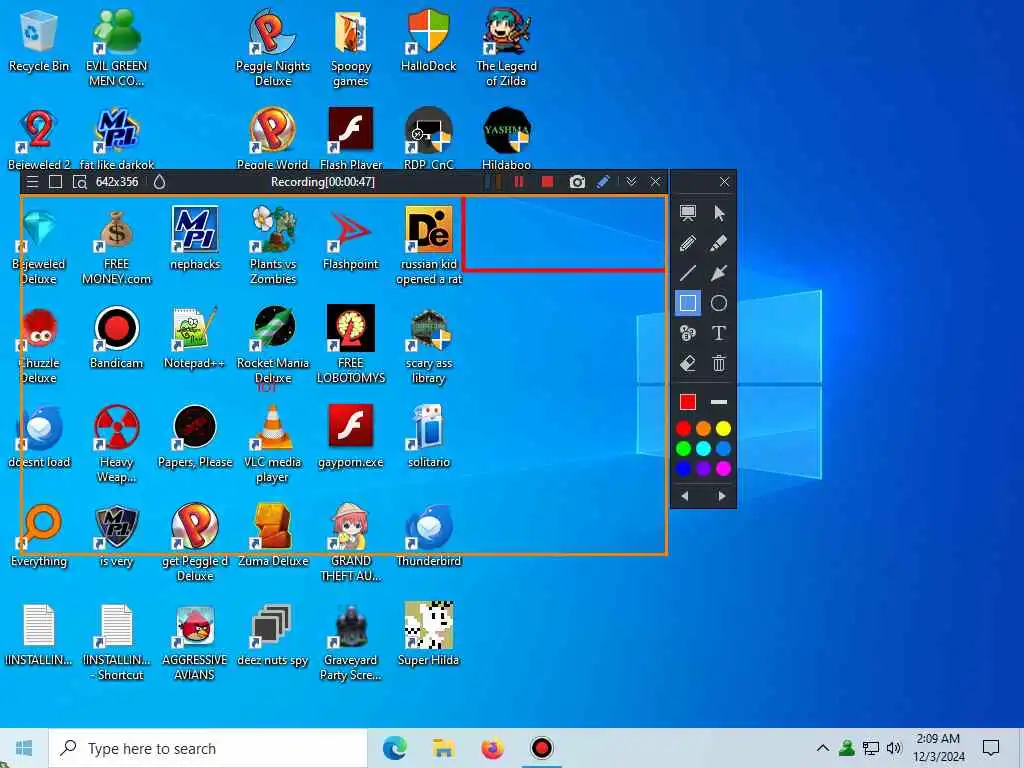Pick the magenta color swatch
This screenshot has width=1024, height=768.
click(x=723, y=468)
